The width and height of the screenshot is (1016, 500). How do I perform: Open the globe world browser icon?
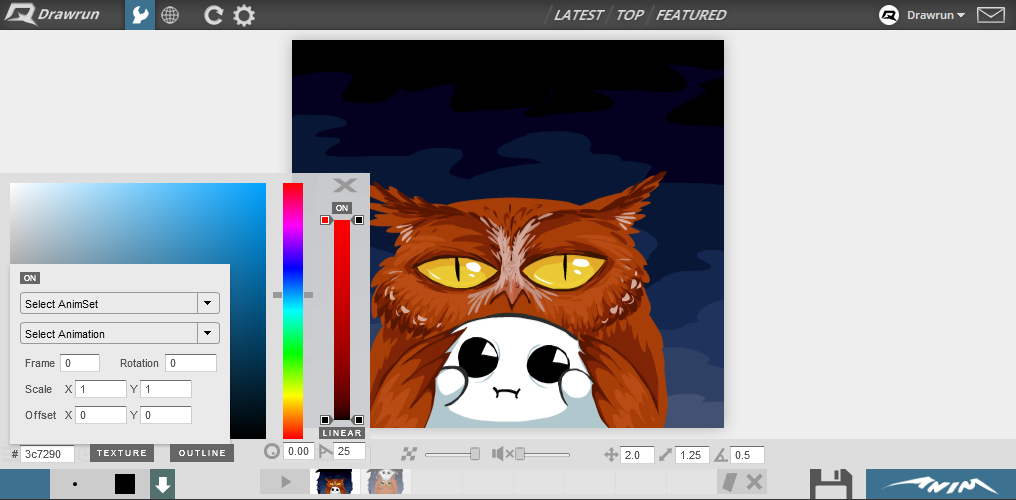click(x=170, y=15)
